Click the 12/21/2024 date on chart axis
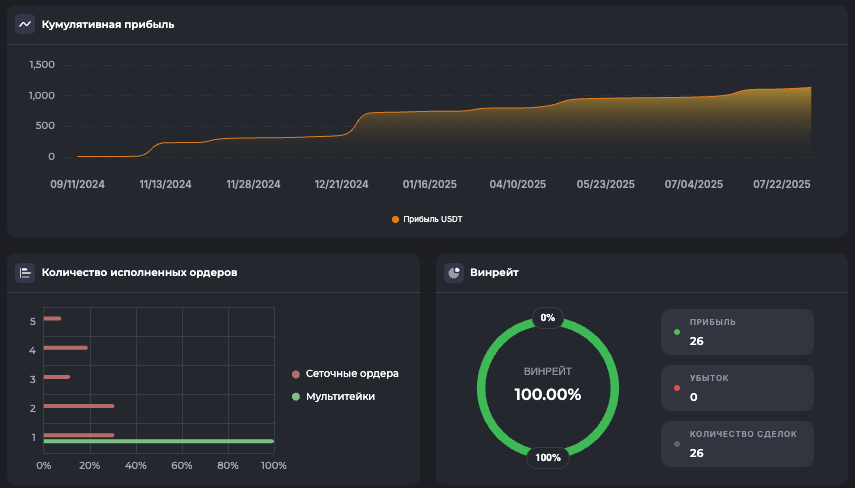Viewport: 855px width, 488px height. pyautogui.click(x=341, y=185)
